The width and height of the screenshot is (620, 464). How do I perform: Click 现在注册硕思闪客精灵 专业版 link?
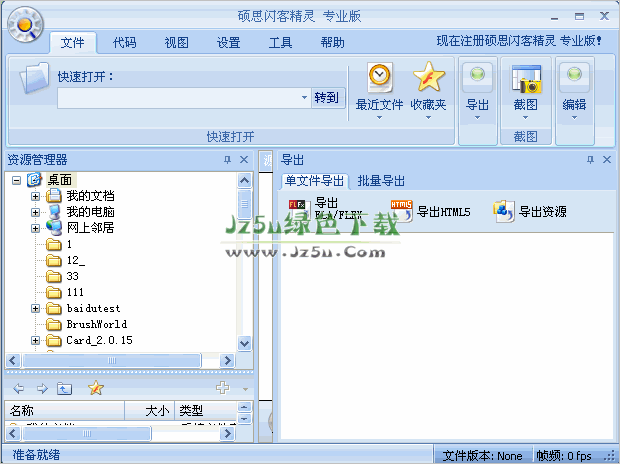click(519, 41)
